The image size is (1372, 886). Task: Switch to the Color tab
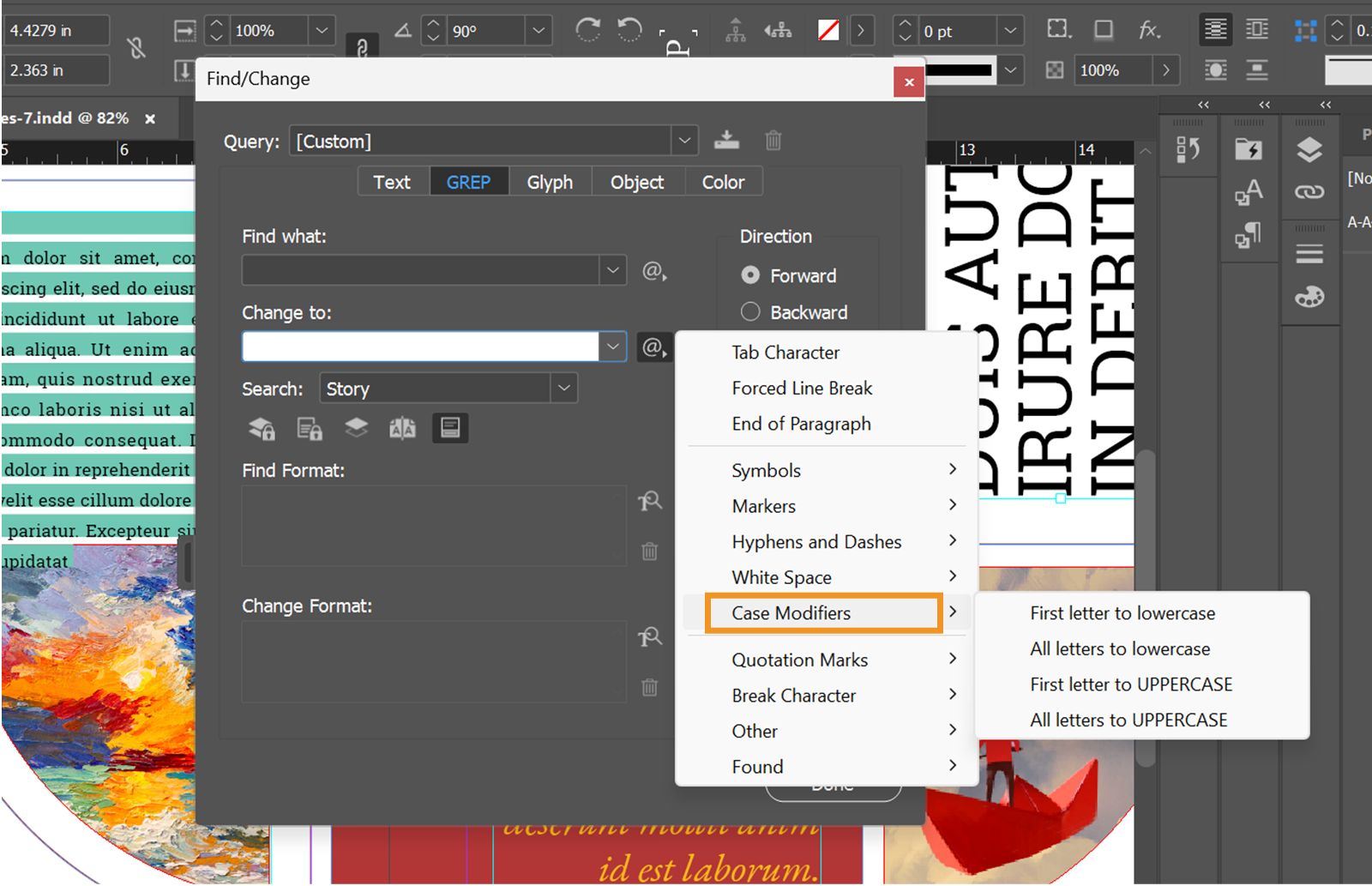click(723, 182)
